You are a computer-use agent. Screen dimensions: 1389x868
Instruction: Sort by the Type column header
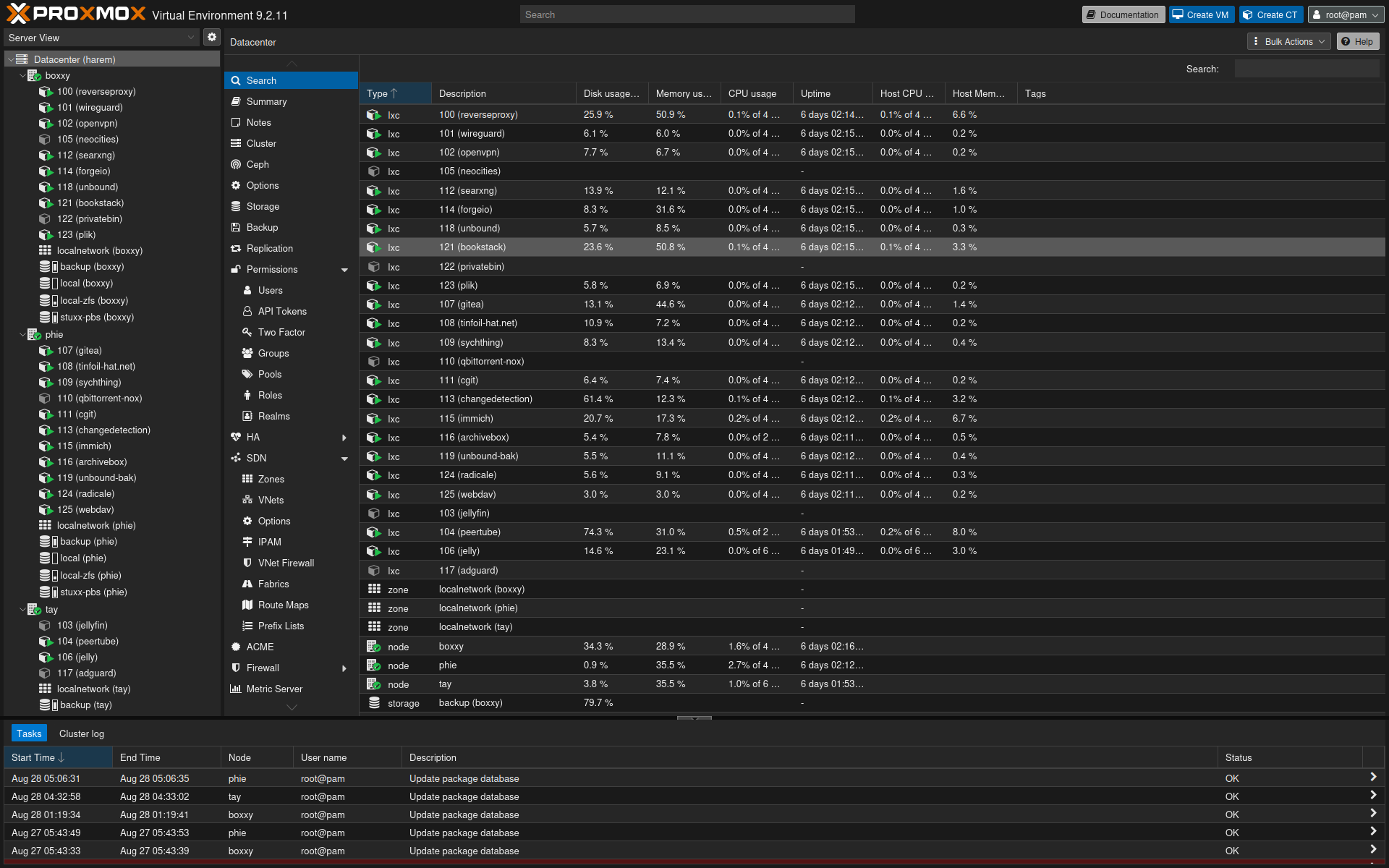coord(395,93)
